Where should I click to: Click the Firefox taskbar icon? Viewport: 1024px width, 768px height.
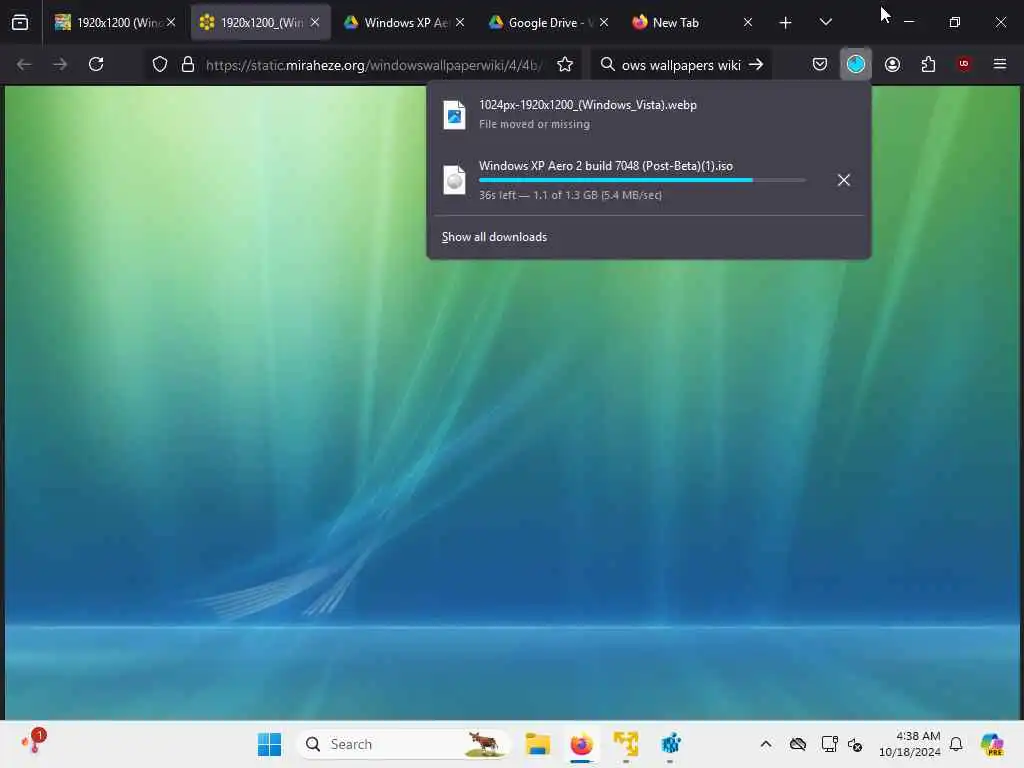(x=581, y=744)
